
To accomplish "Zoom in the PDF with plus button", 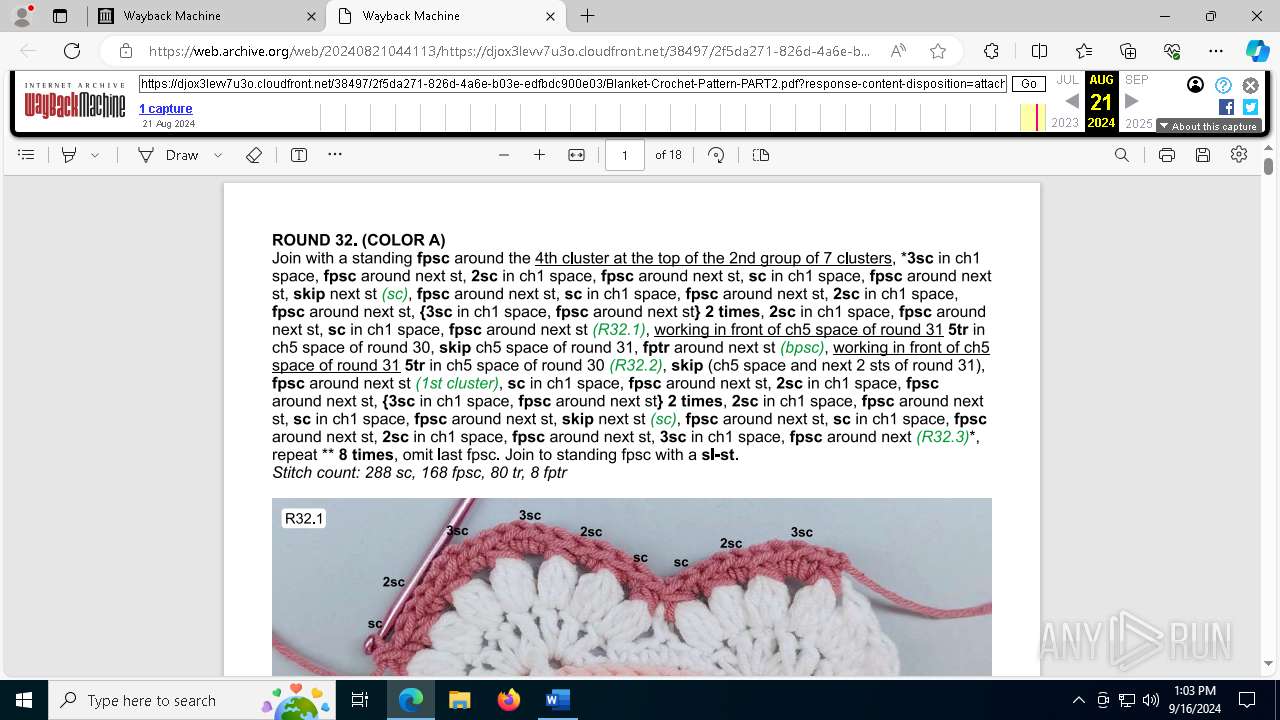I will click(x=540, y=155).
